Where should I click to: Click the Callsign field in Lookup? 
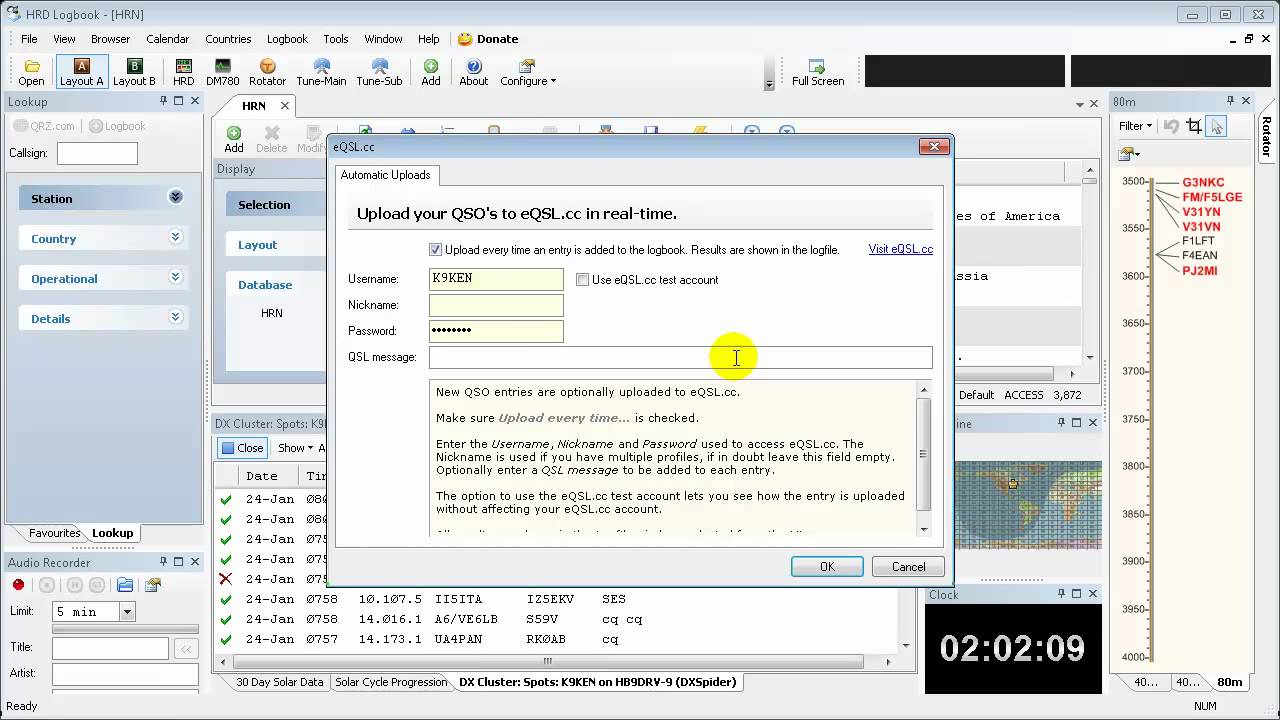(97, 153)
